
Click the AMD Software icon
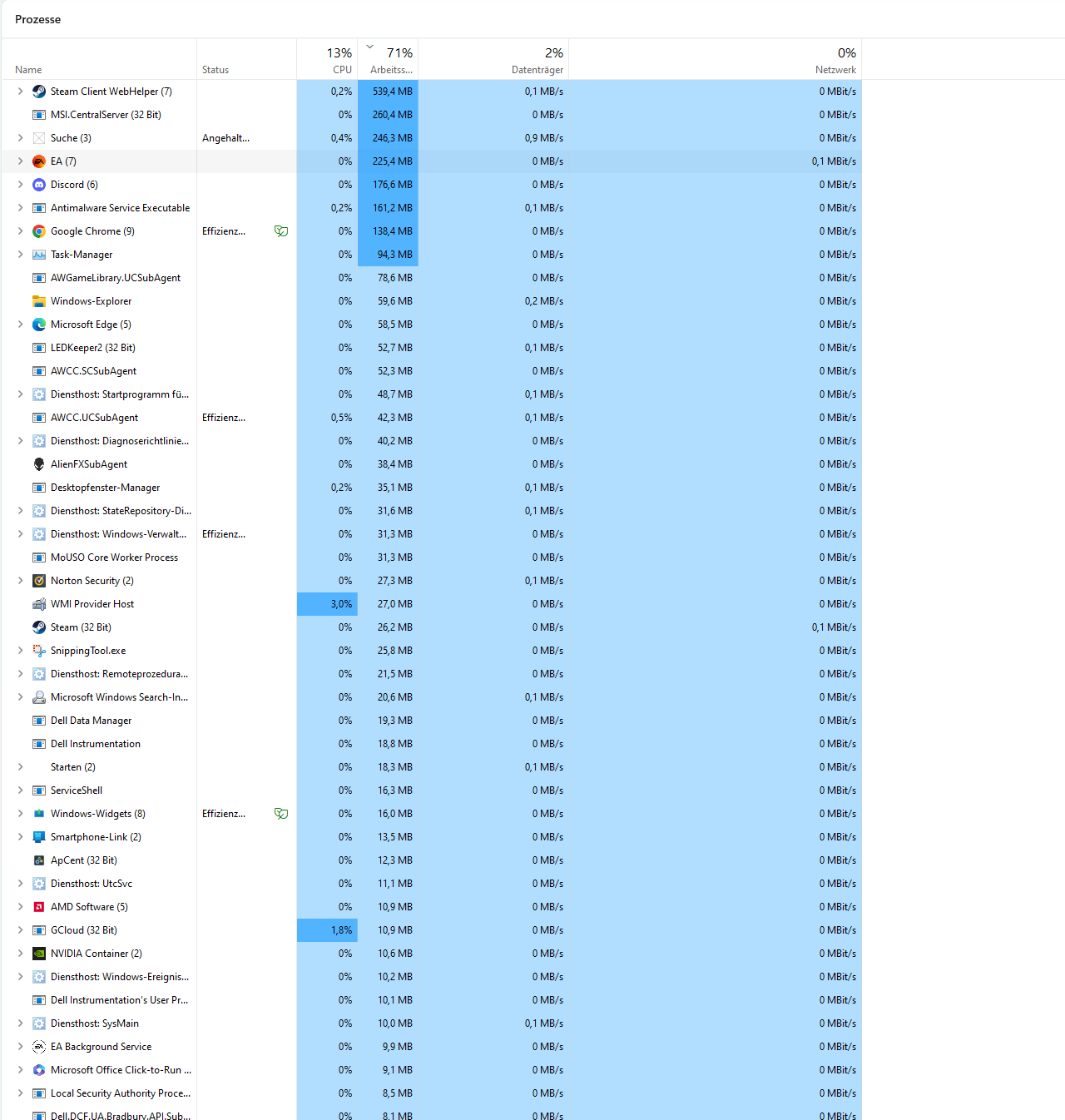tap(39, 907)
